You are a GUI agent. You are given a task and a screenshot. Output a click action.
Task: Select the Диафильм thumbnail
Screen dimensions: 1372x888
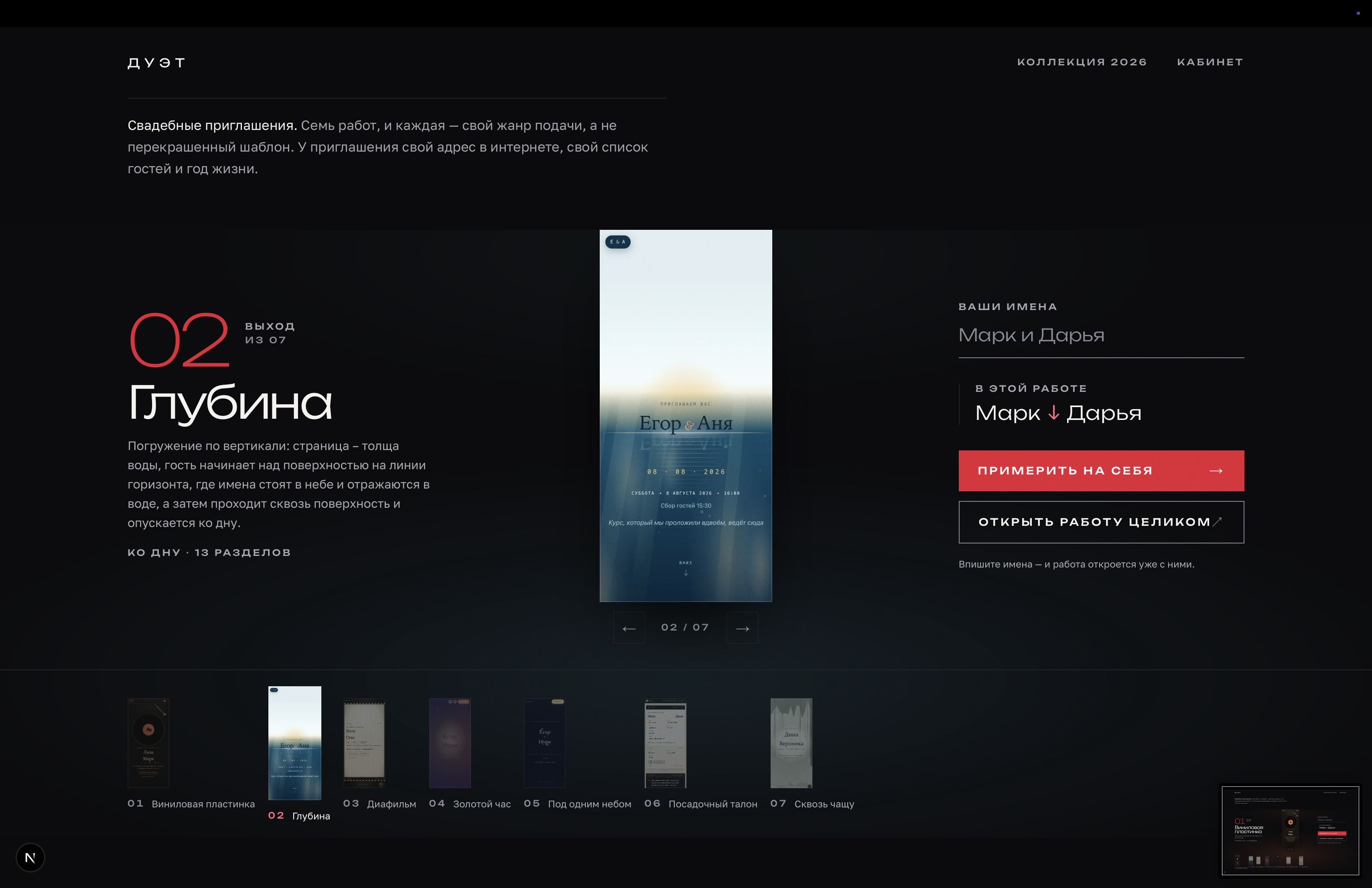(x=364, y=743)
